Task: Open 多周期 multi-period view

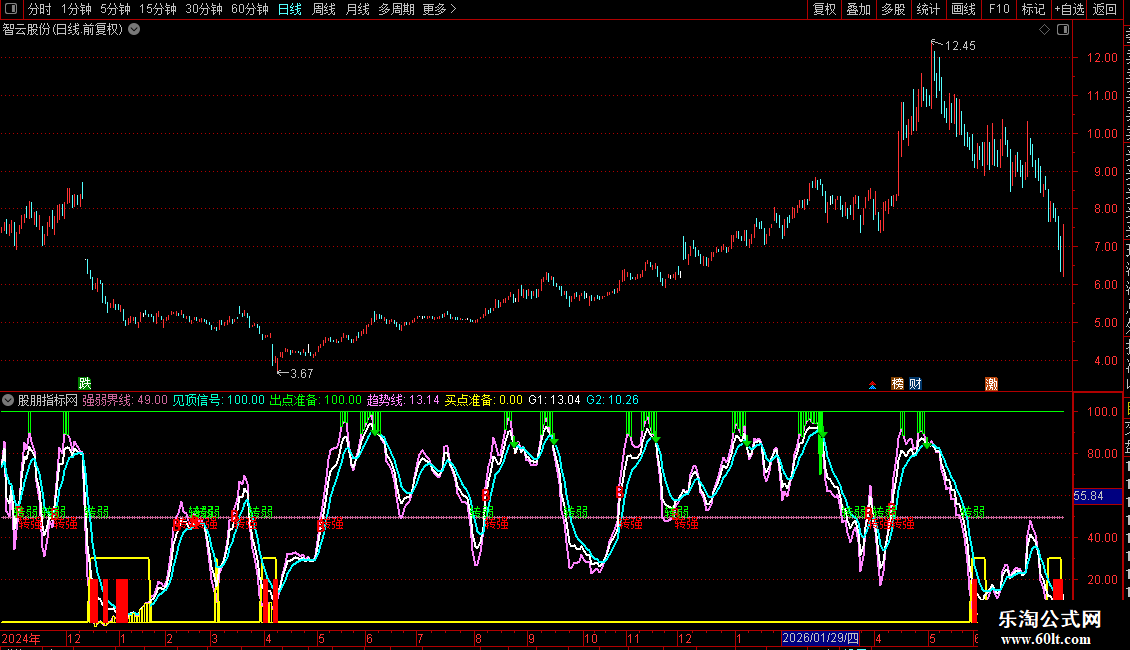Action: pyautogui.click(x=396, y=9)
